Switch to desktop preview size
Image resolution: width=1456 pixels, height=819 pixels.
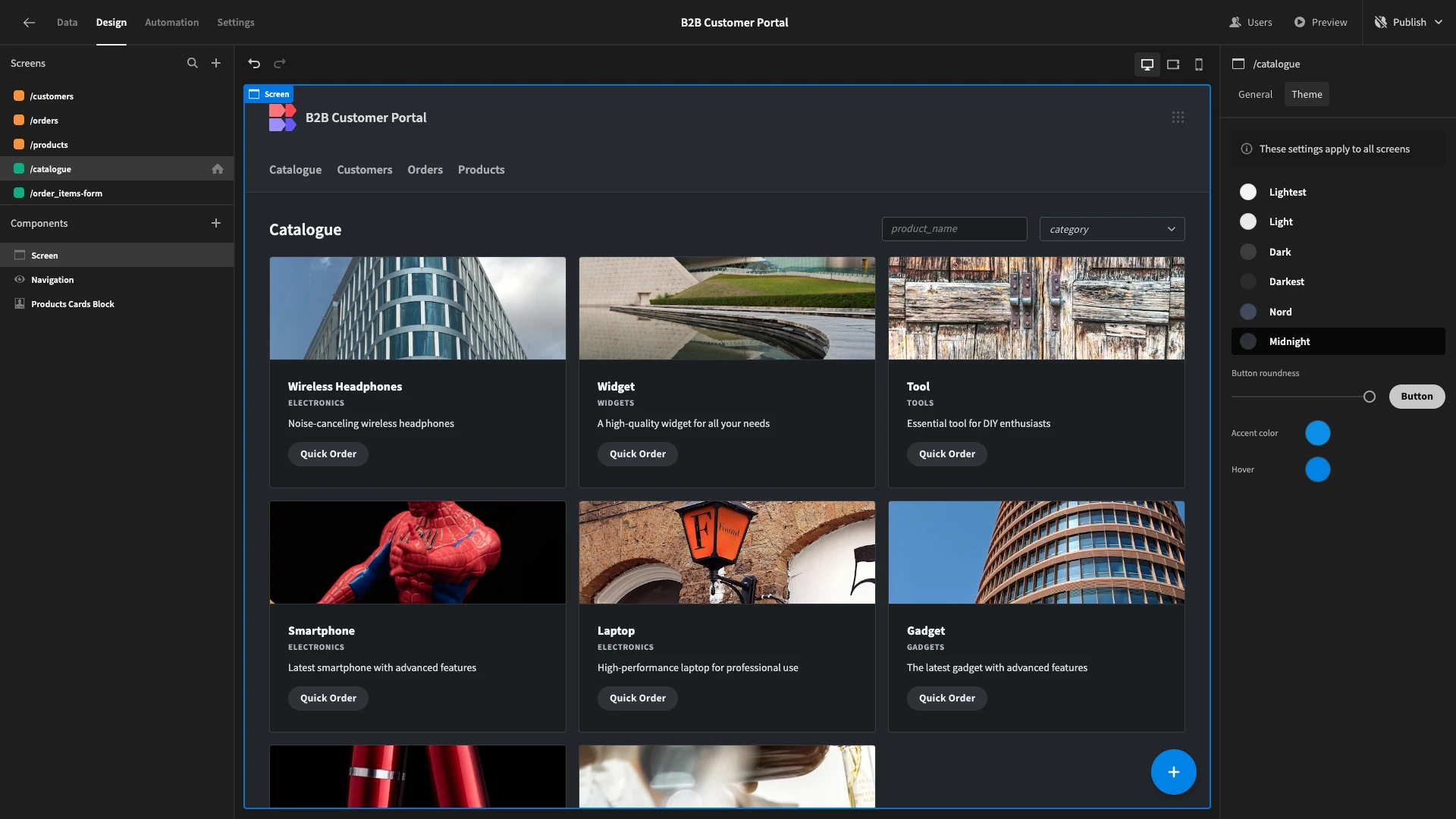tap(1147, 64)
